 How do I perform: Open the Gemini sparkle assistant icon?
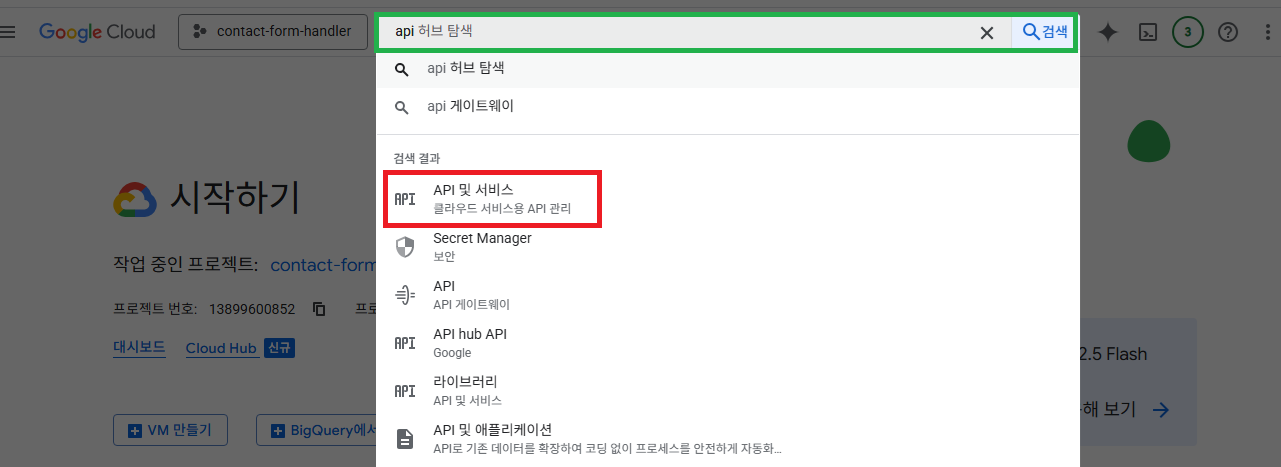(x=1108, y=32)
